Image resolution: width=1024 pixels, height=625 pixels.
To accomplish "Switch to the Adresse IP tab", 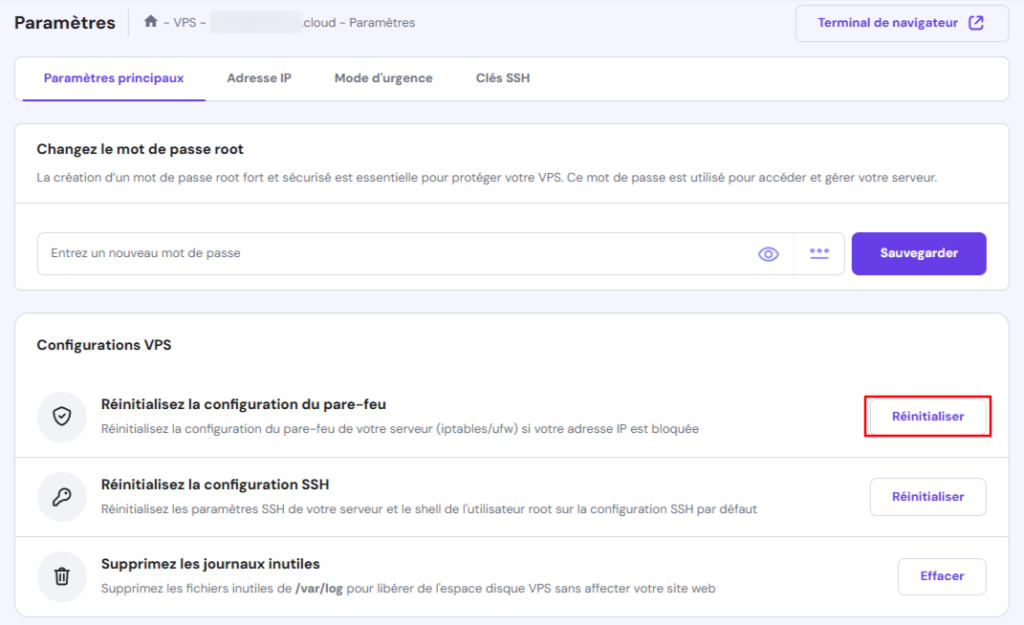I will click(259, 78).
